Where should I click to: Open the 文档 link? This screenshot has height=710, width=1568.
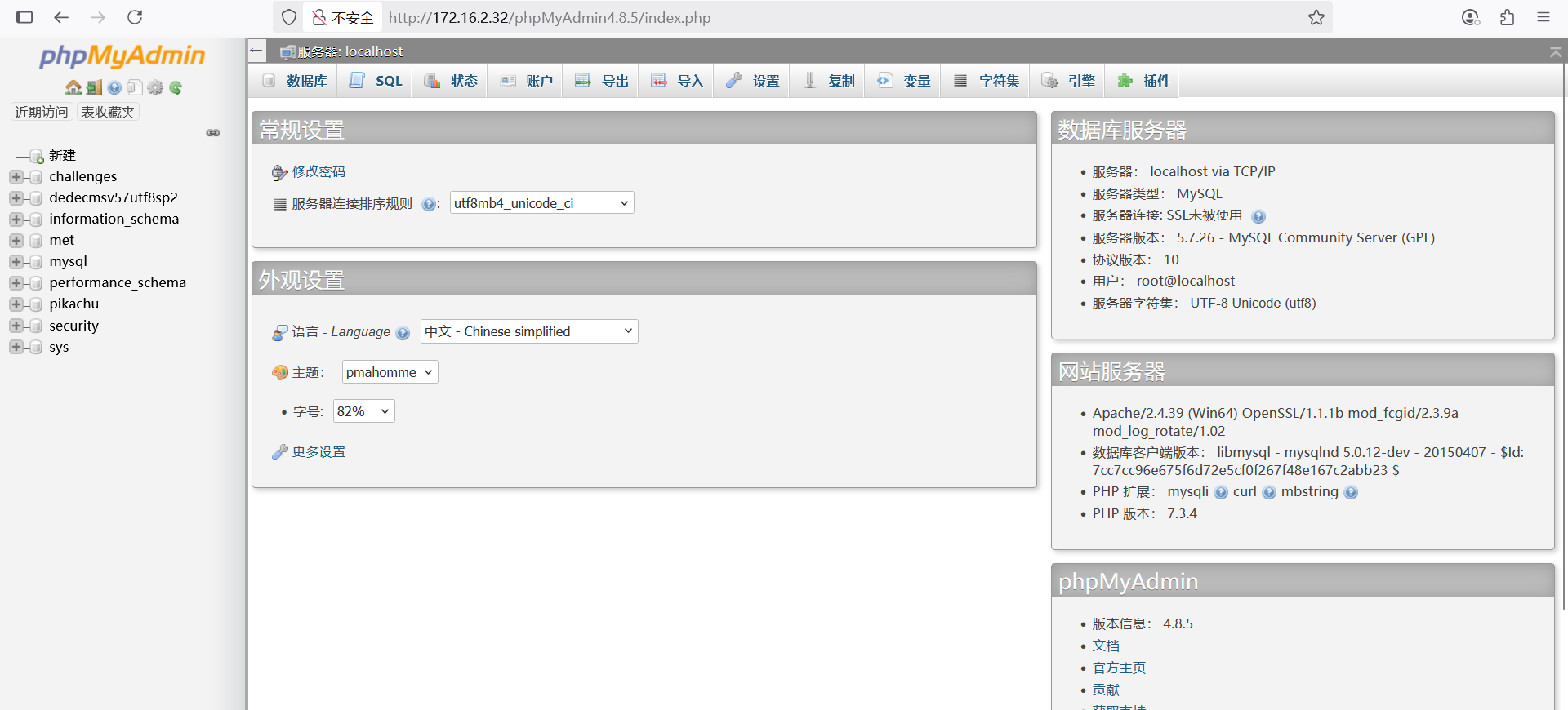pyautogui.click(x=1106, y=646)
